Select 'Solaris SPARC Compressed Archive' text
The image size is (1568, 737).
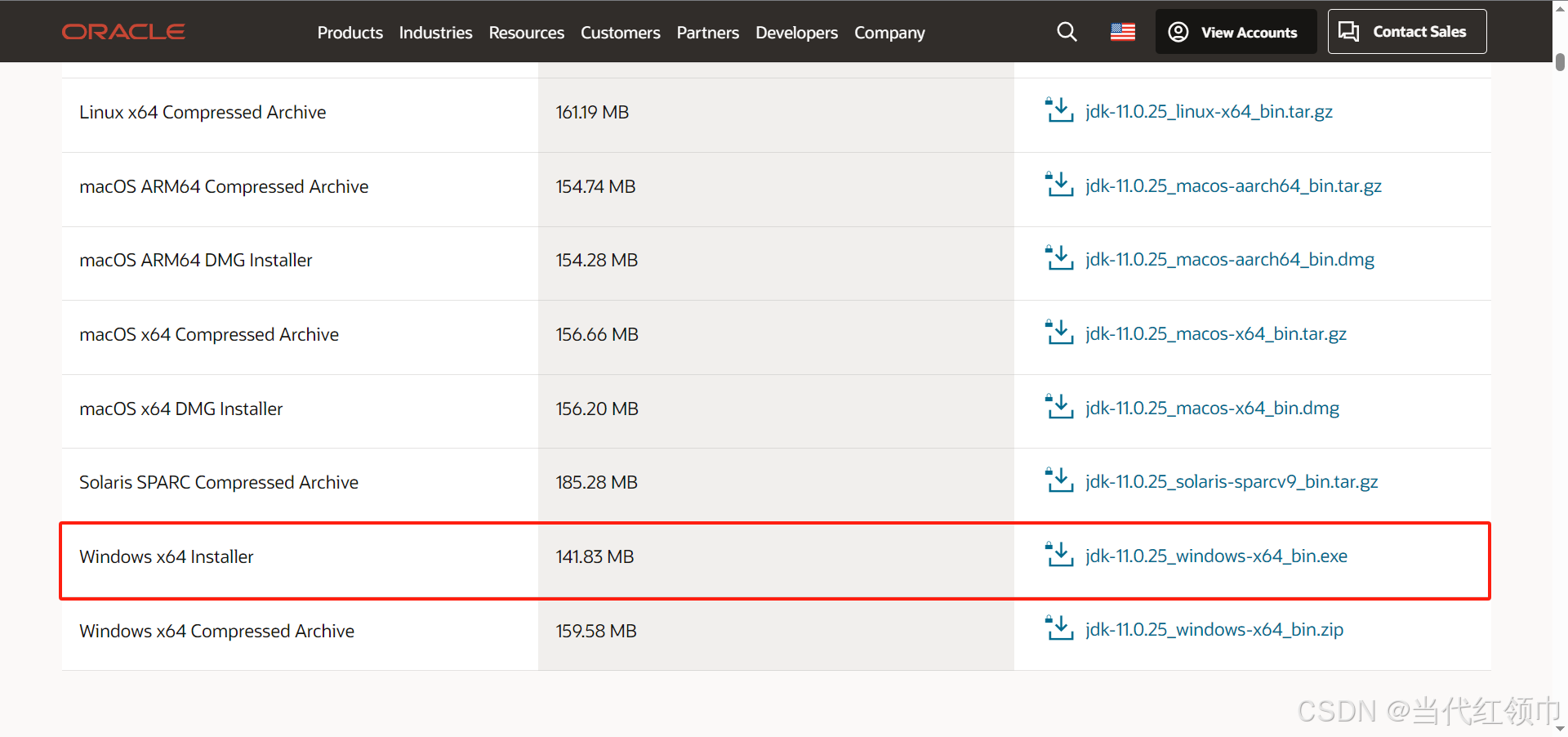point(219,482)
